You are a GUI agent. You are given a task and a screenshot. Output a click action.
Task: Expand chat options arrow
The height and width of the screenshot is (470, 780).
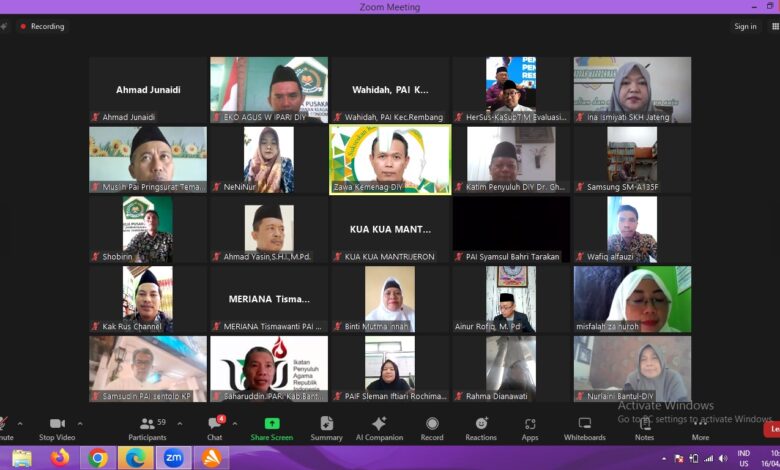pyautogui.click(x=234, y=424)
